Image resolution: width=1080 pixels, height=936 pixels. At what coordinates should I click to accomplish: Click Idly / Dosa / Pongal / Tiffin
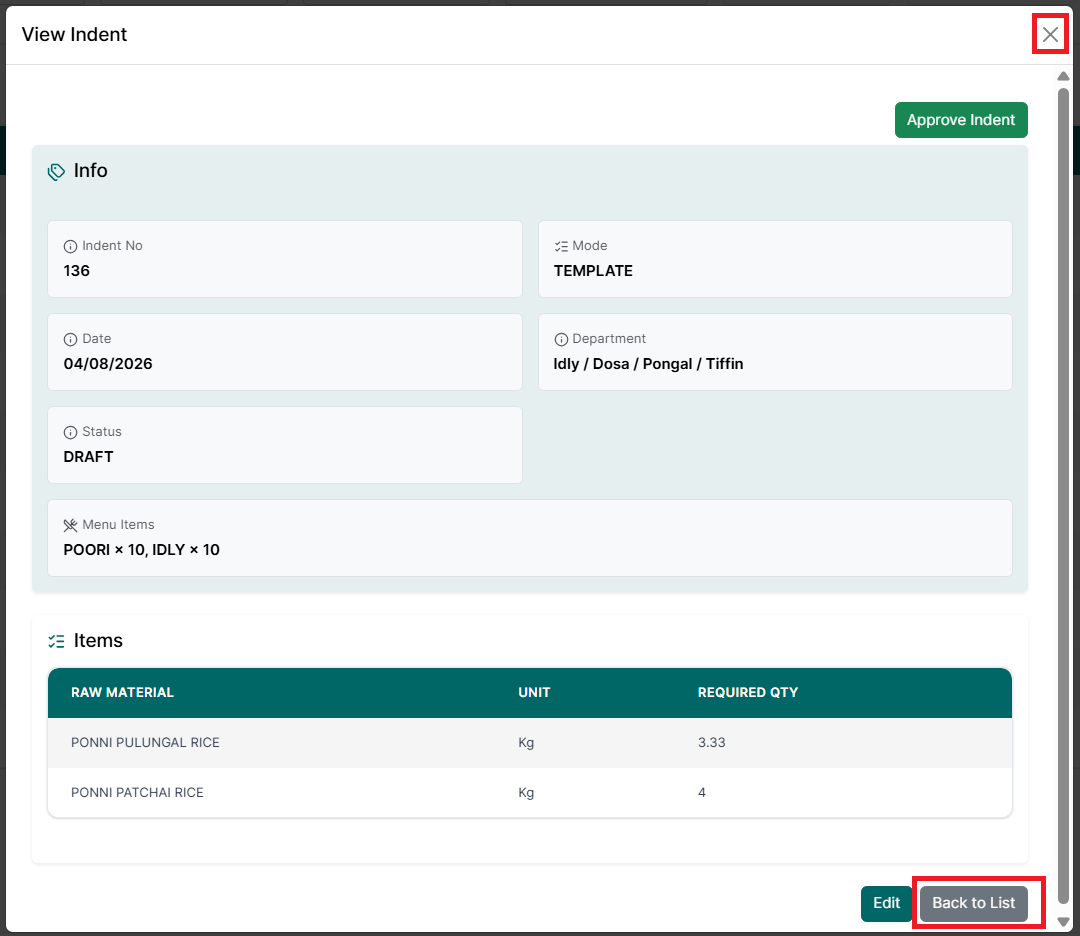pyautogui.click(x=648, y=364)
